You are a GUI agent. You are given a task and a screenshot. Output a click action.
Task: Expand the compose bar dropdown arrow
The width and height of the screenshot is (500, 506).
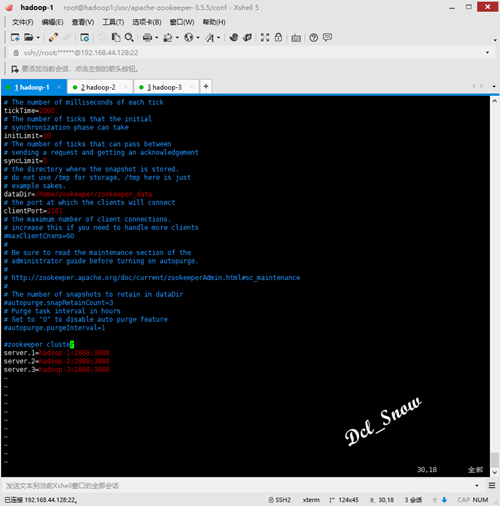point(477,486)
